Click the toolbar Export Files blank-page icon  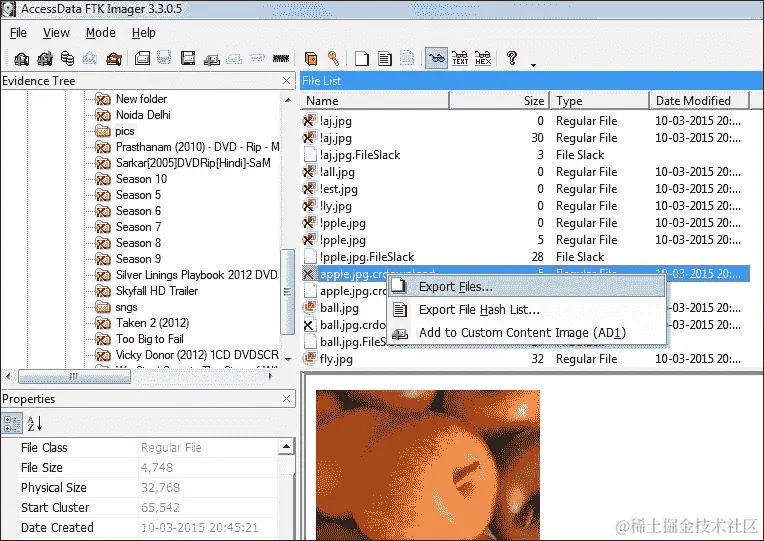click(362, 58)
